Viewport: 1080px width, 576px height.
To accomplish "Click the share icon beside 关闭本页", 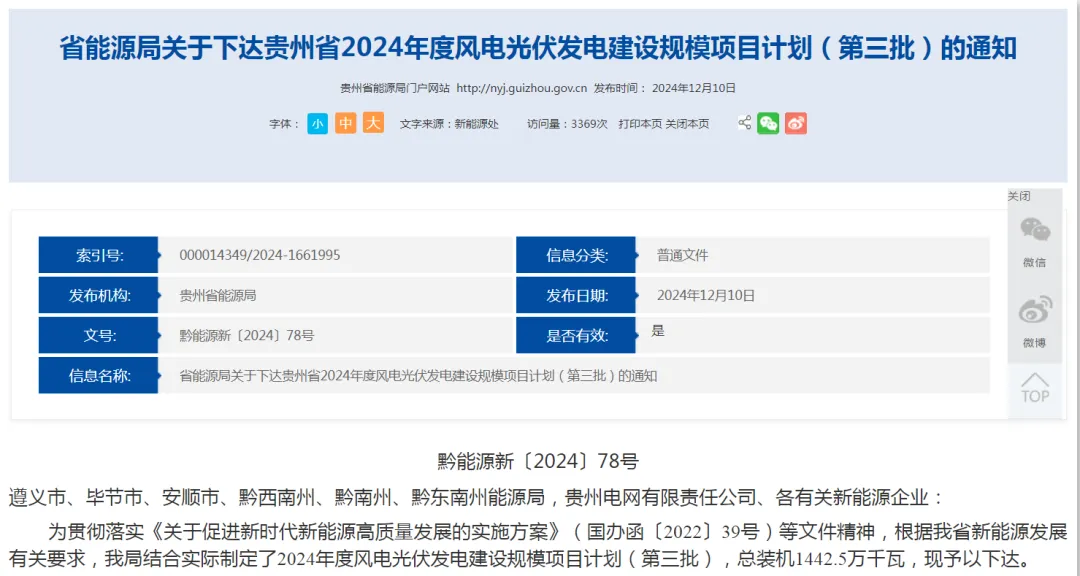I will tap(744, 123).
